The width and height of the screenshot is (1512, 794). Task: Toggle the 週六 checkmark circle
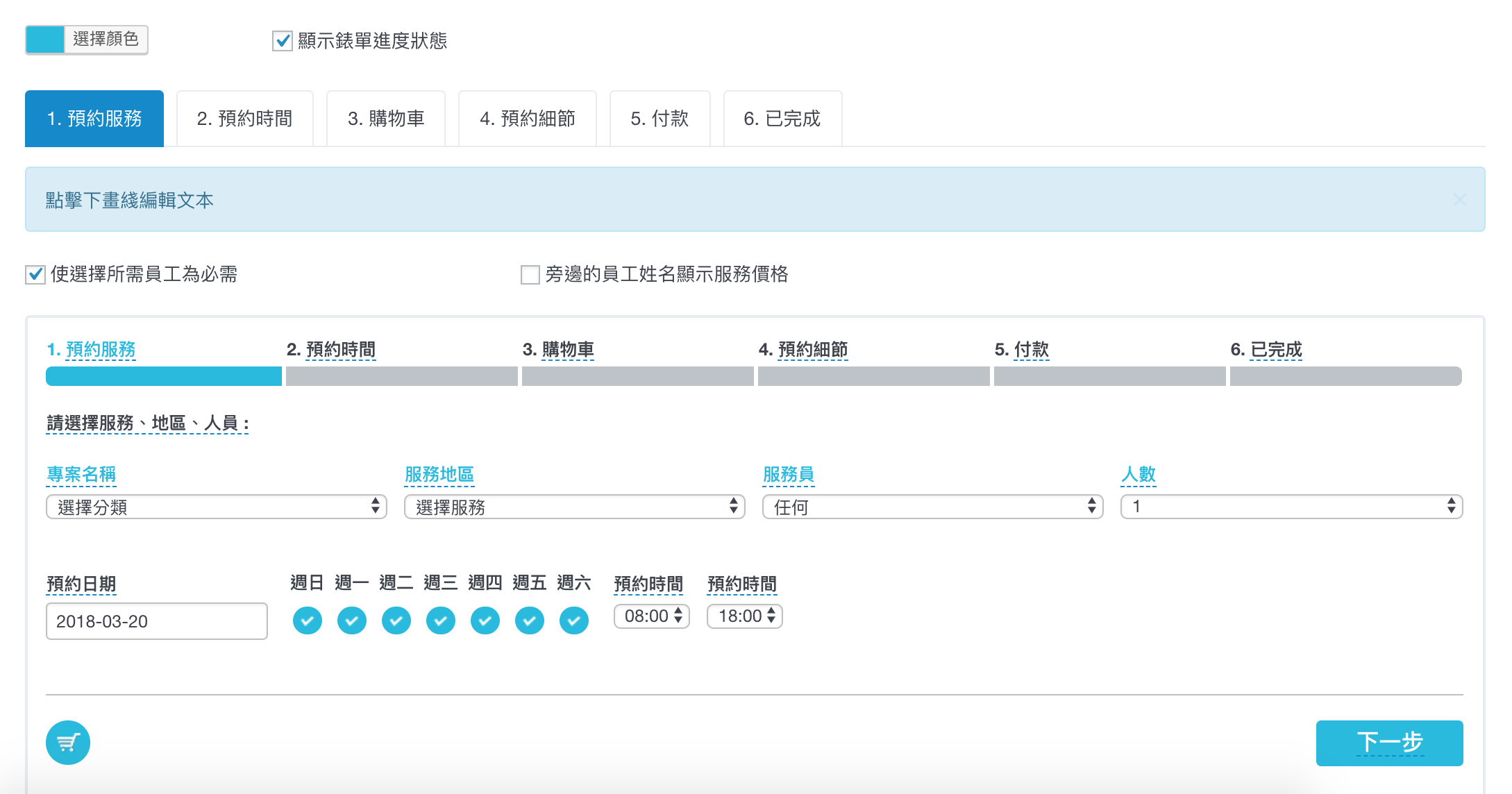574,620
